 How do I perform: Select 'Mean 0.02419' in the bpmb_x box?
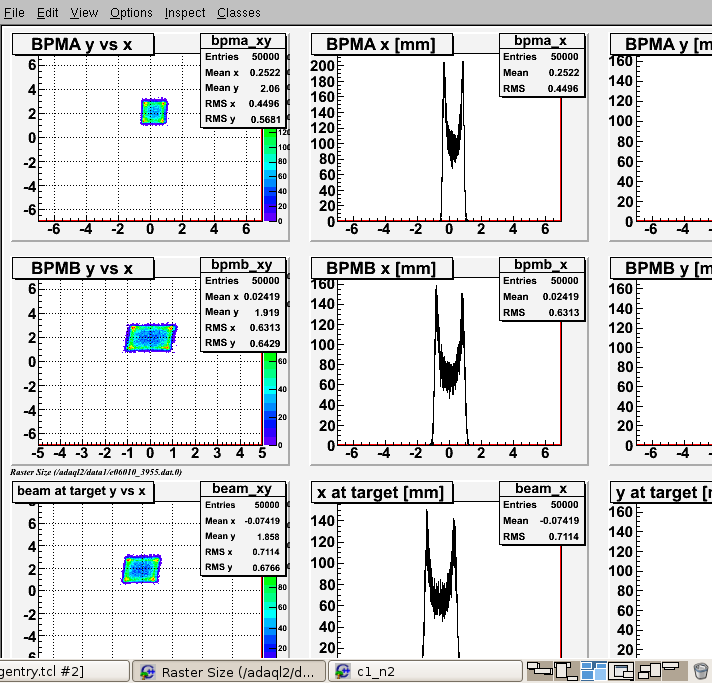point(542,297)
